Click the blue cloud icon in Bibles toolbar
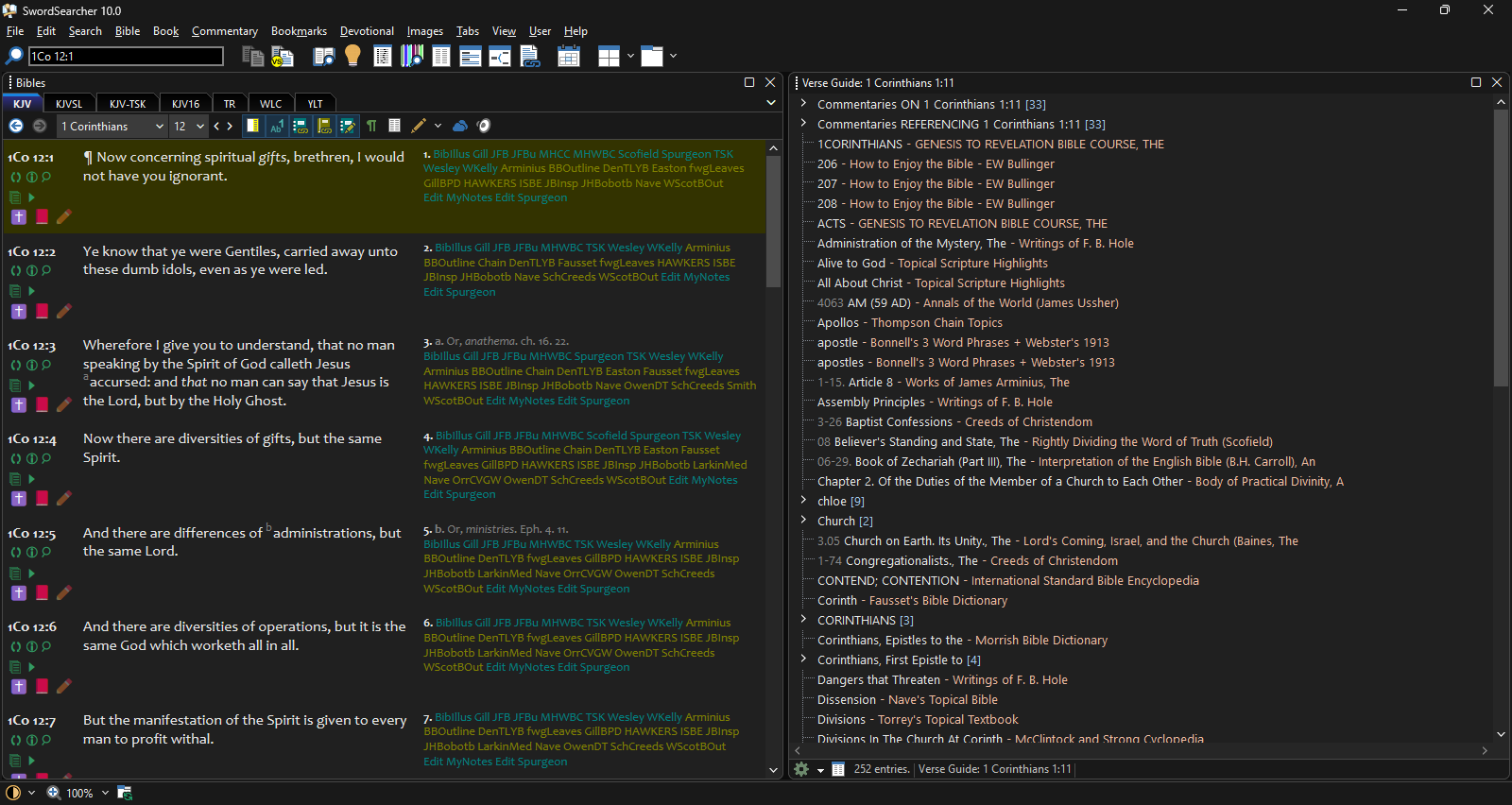This screenshot has width=1512, height=805. pos(460,126)
